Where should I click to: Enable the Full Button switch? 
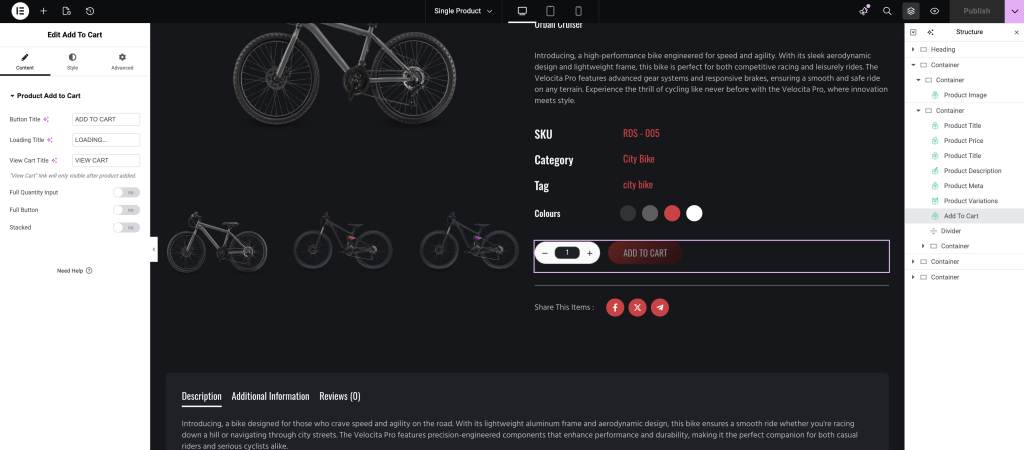pyautogui.click(x=126, y=210)
